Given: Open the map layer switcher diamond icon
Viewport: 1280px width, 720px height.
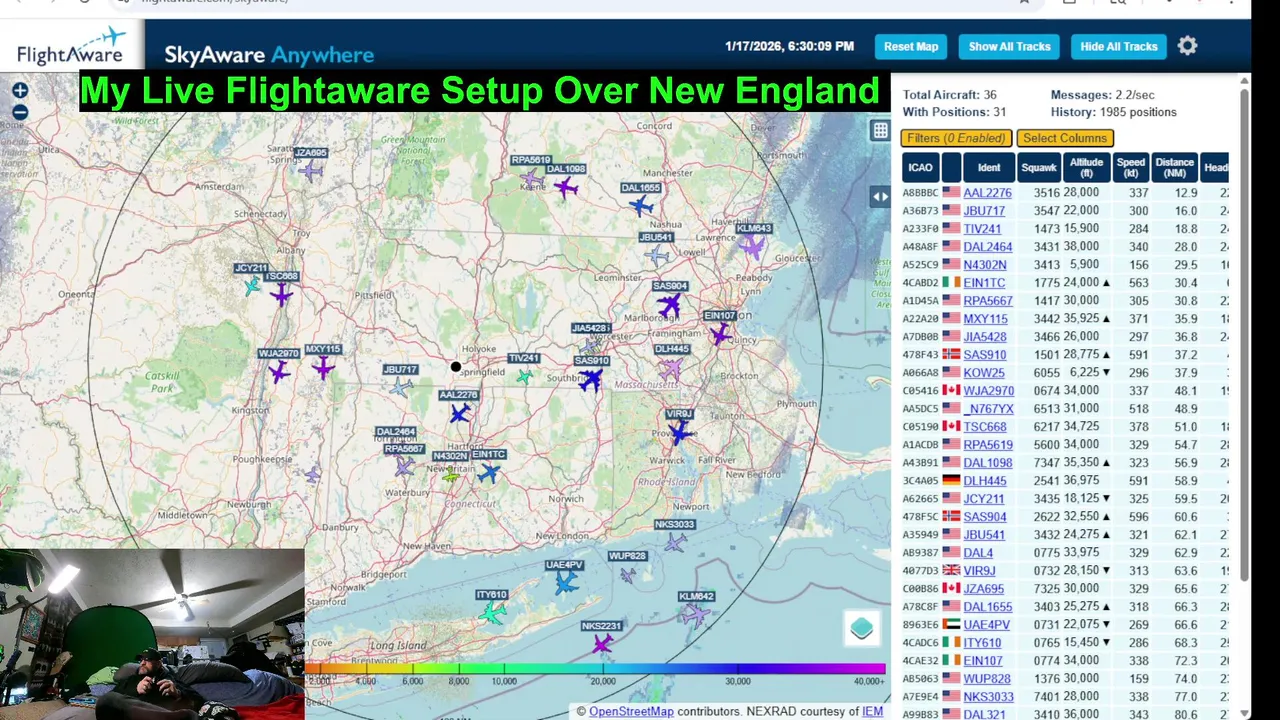Looking at the screenshot, I should click(862, 628).
